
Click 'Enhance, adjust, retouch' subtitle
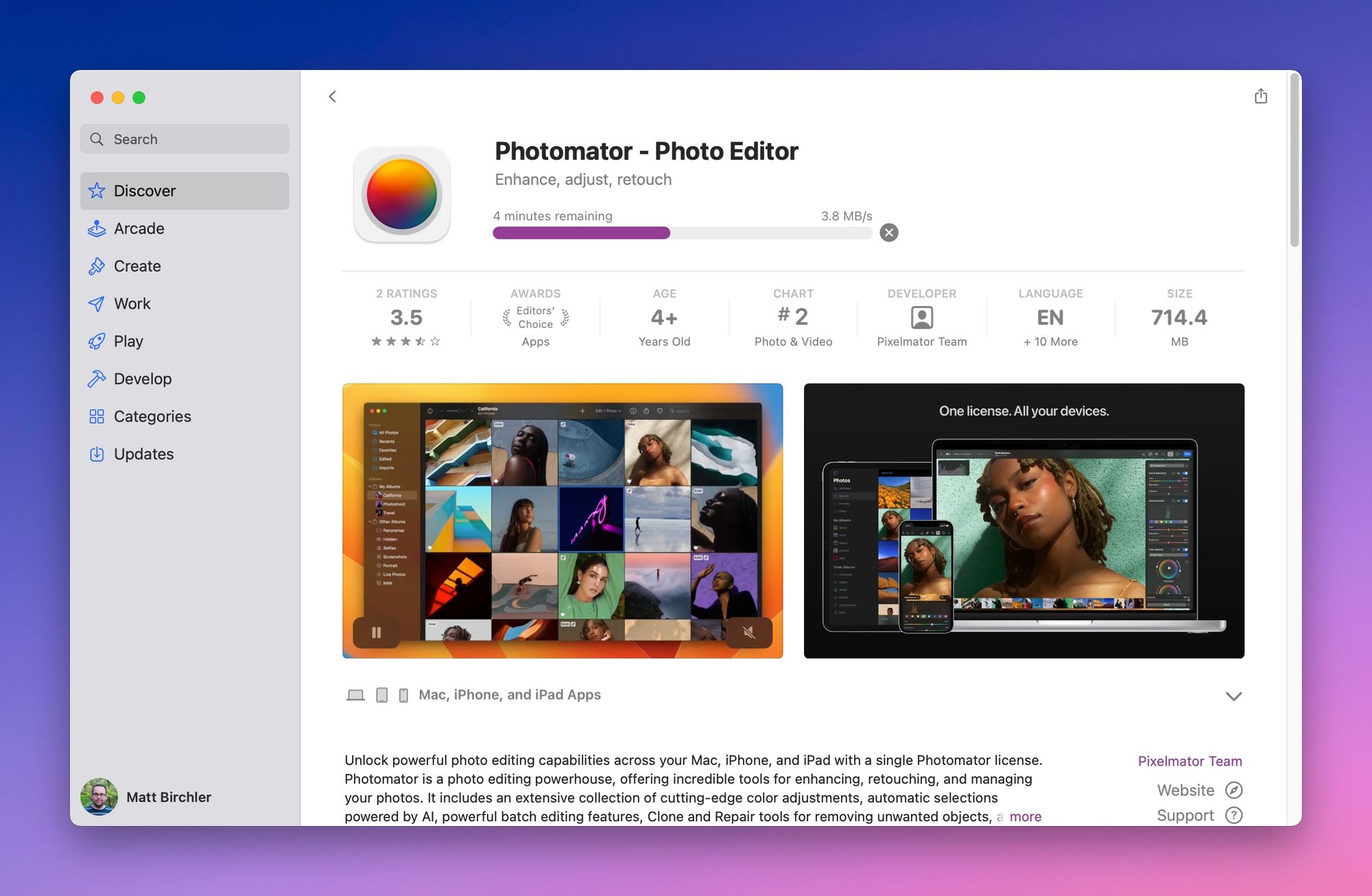583,180
